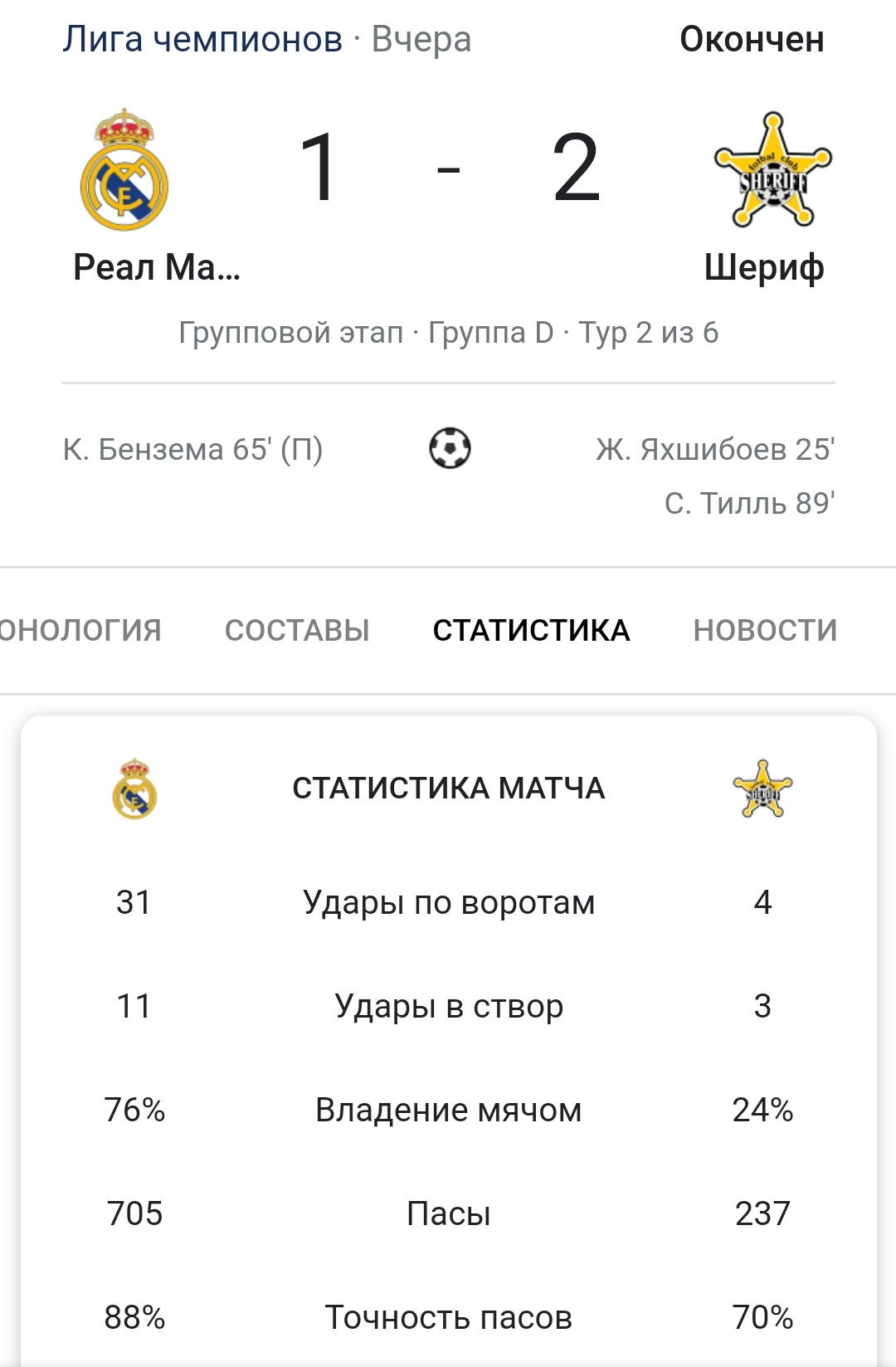This screenshot has width=896, height=1367.
Task: Click small Sheriff logo in statistics card
Action: tap(762, 789)
